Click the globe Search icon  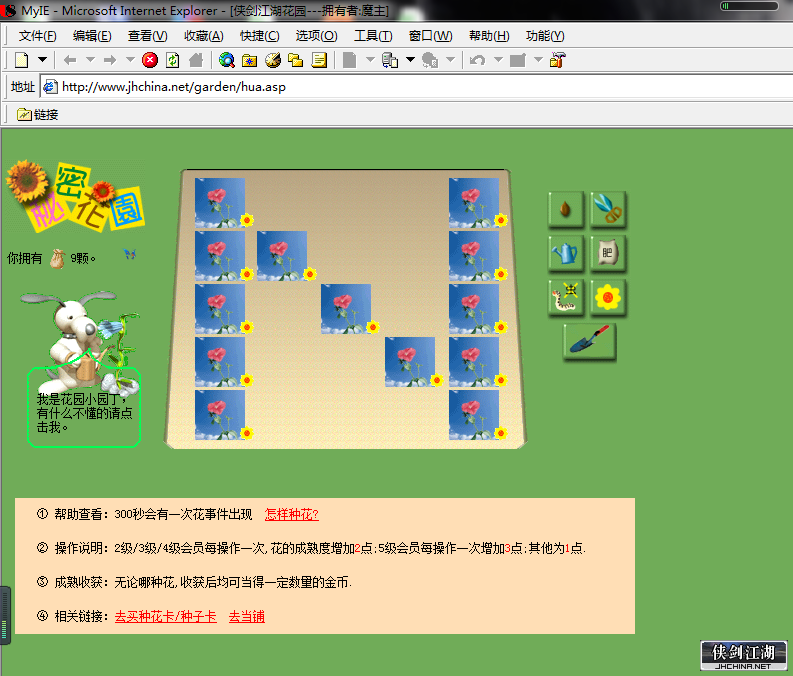227,60
